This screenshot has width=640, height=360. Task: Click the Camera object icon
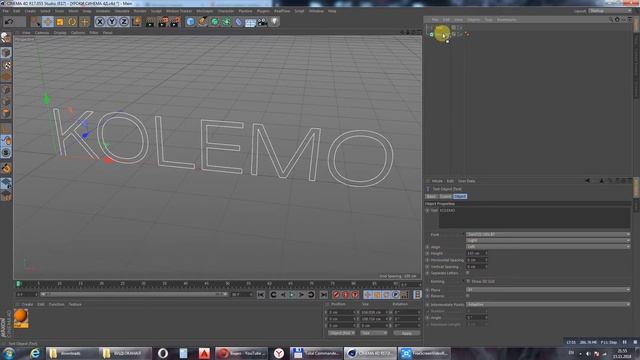click(x=262, y=22)
